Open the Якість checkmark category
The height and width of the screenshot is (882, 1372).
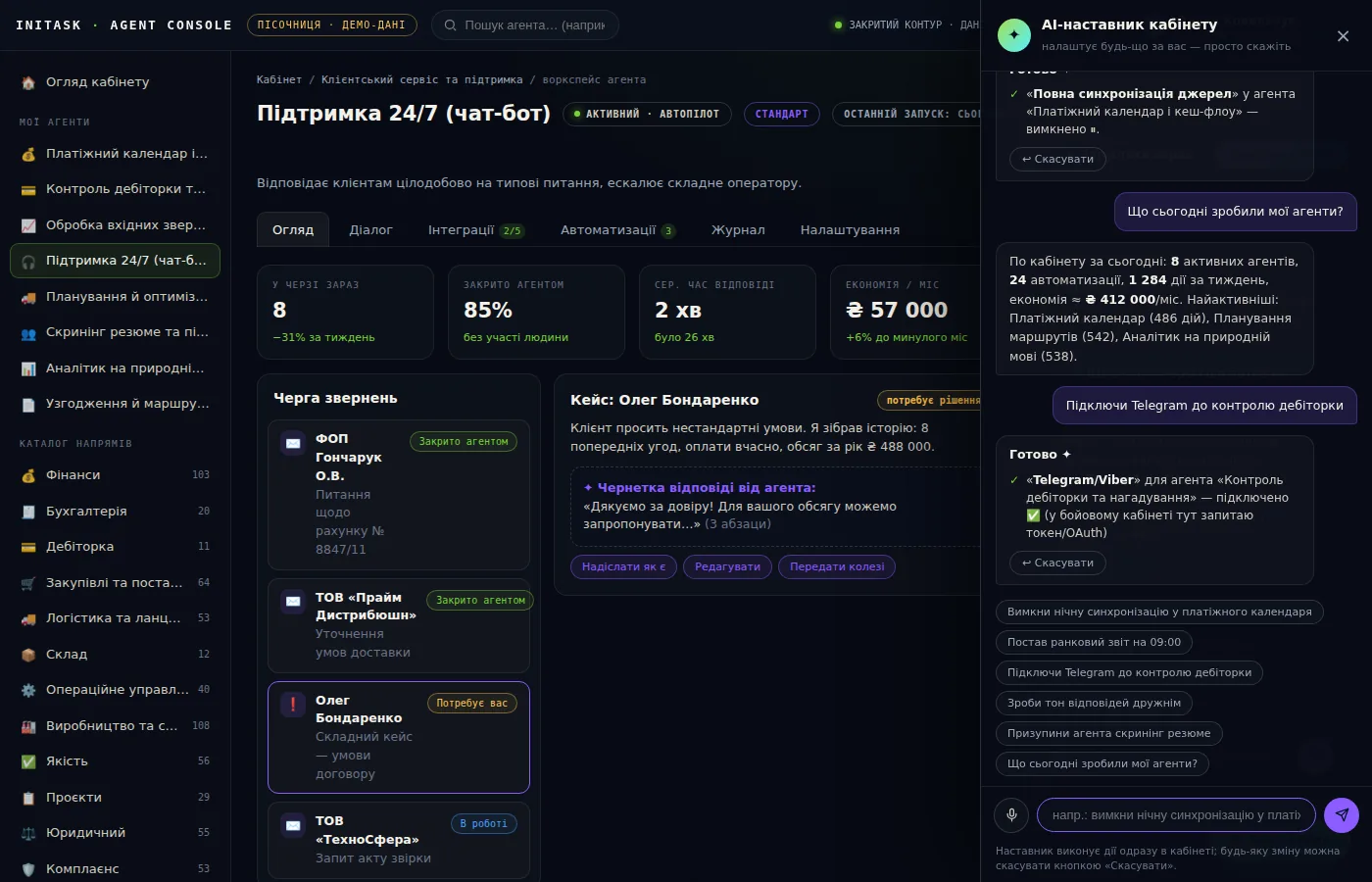pyautogui.click(x=115, y=761)
